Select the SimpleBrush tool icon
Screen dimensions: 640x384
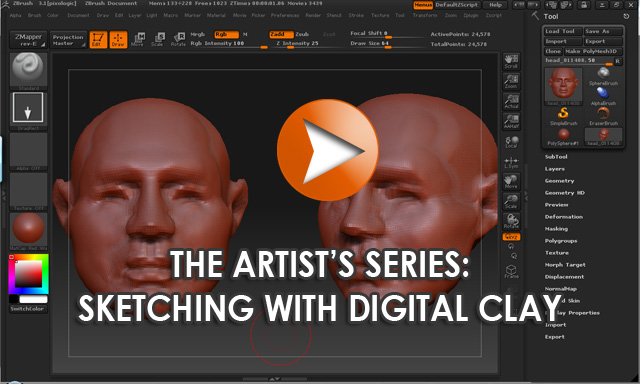(x=563, y=116)
